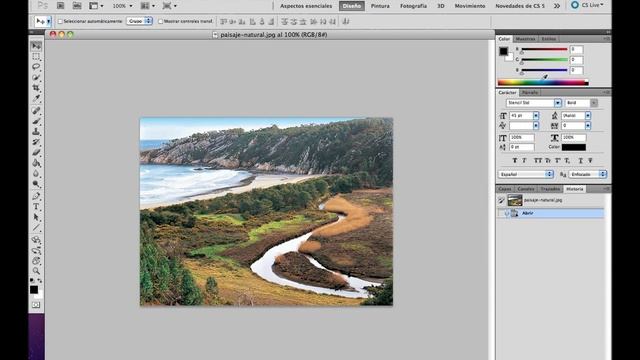Open CS Live menu button
640x360 pixels.
coord(588,5)
